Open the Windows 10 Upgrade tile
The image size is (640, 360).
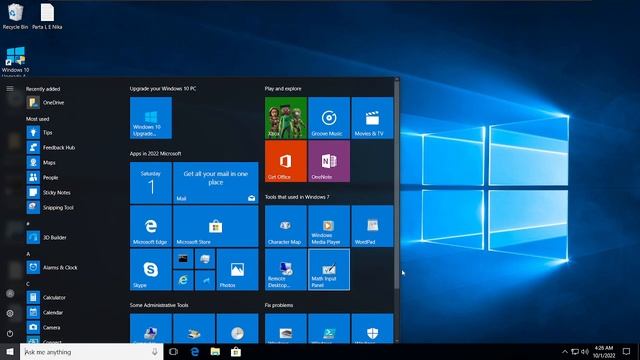click(151, 118)
